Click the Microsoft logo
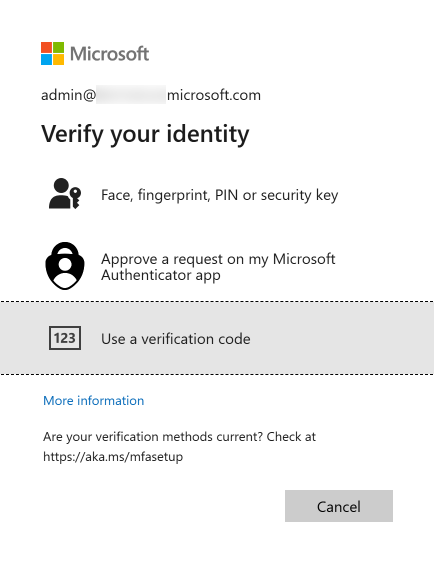434x563 pixels. click(x=95, y=53)
